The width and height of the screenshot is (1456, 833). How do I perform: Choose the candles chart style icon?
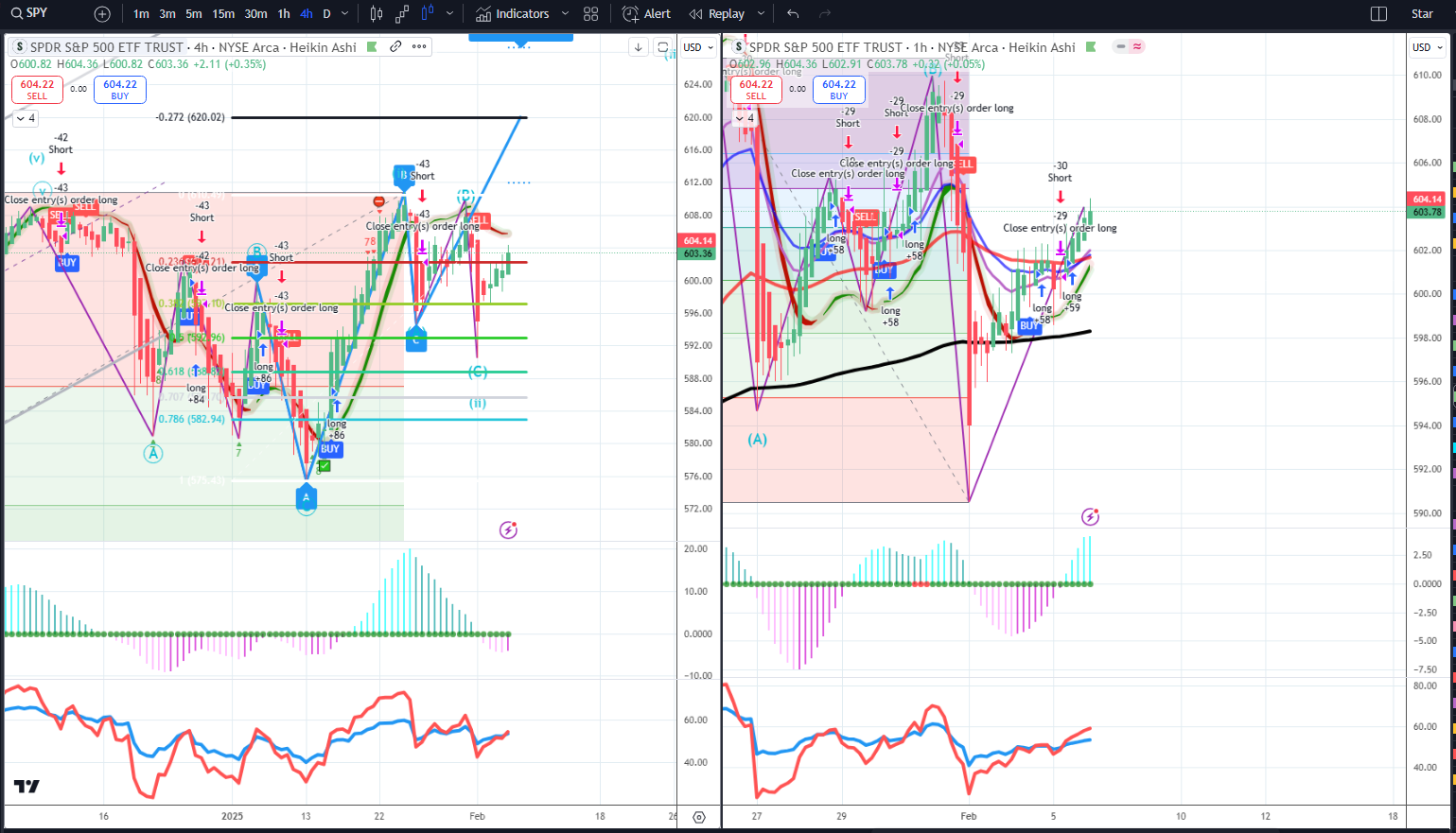coord(377,14)
